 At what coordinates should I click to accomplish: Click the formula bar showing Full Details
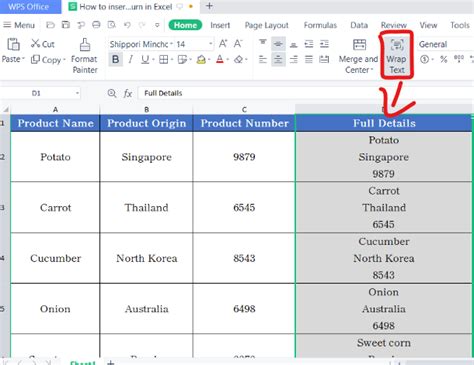coord(305,93)
